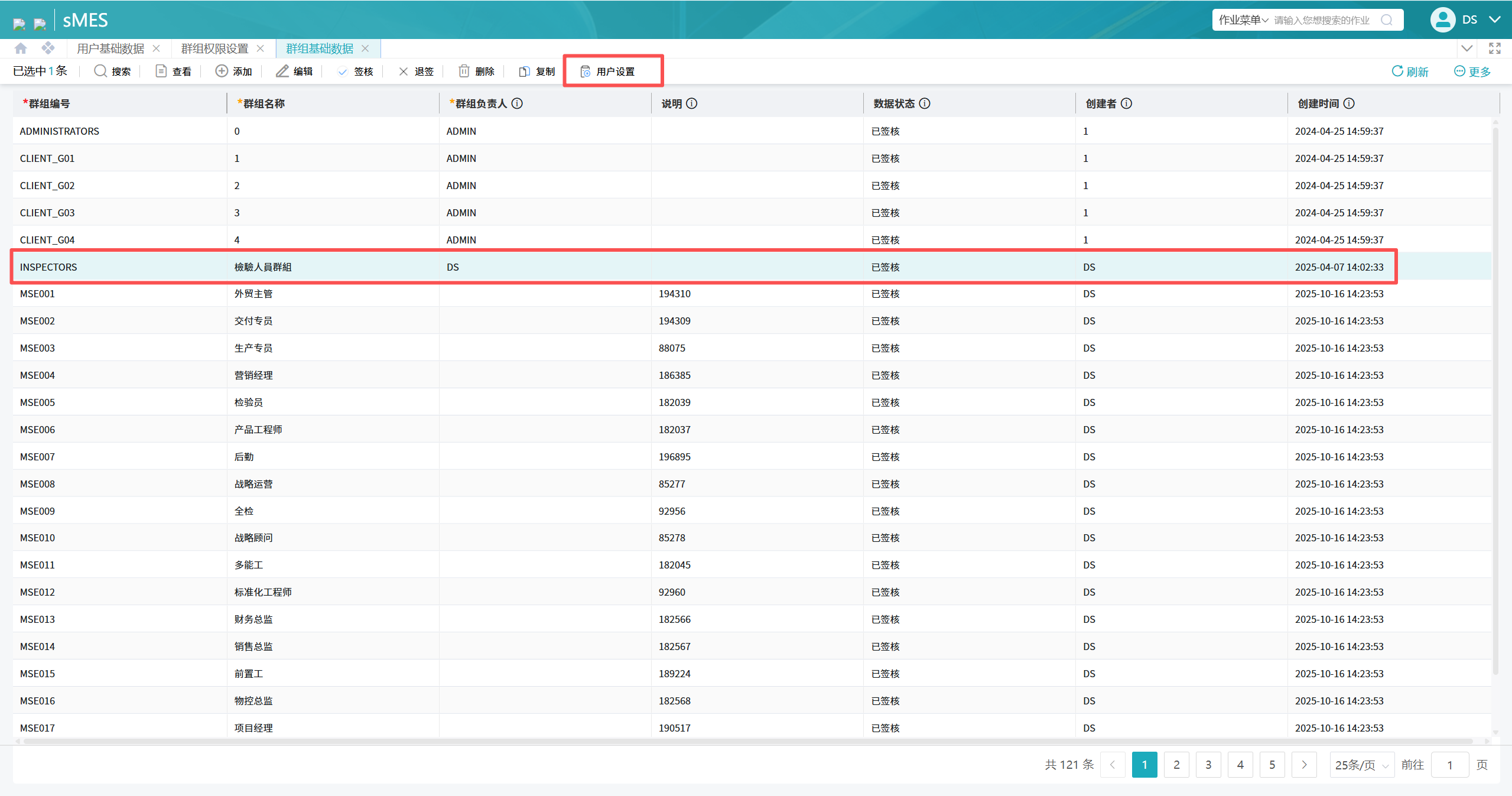The image size is (1512, 796).
Task: Show info tooltip for 数据状态 column
Action: point(925,103)
